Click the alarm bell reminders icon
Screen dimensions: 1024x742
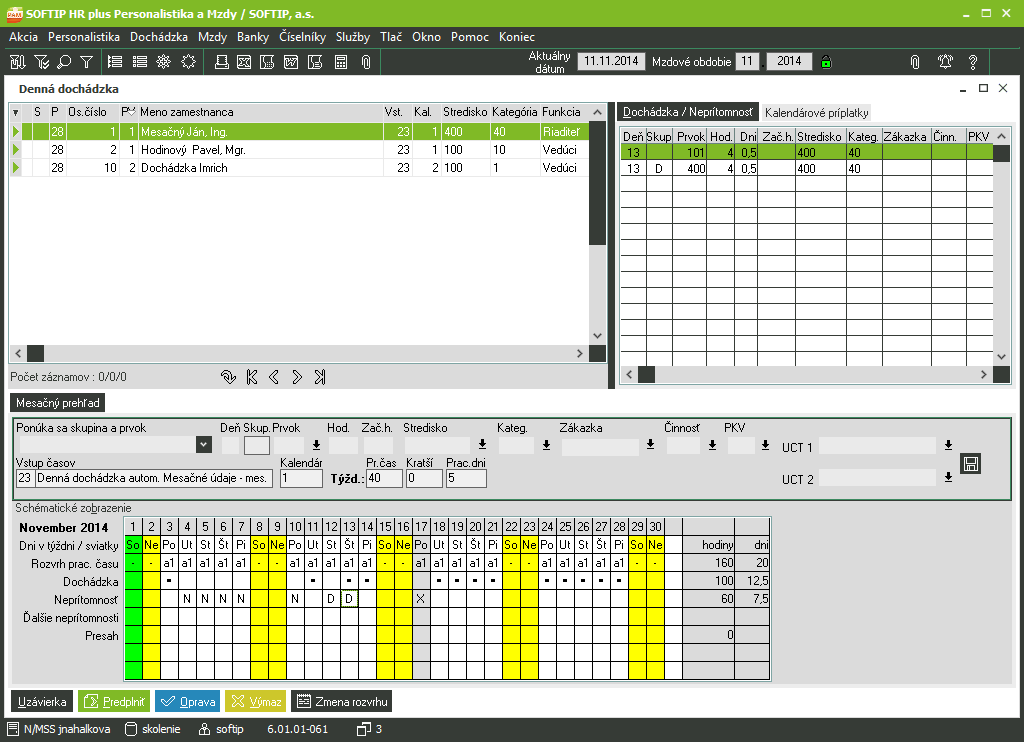(x=944, y=62)
